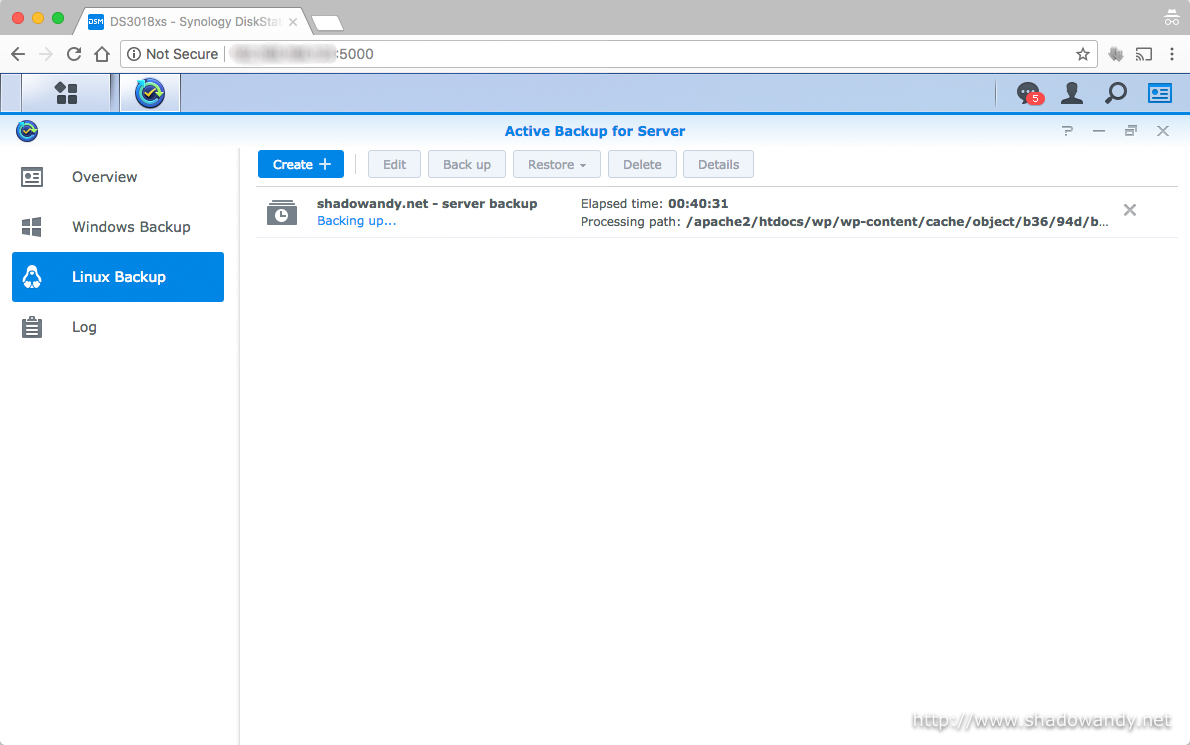Screen dimensions: 1190x745
Task: Click the backup task clock icon
Action: [282, 212]
